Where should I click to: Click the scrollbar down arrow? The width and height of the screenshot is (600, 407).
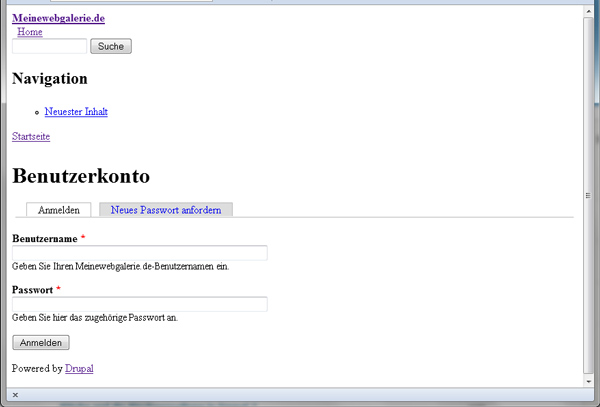coord(588,380)
